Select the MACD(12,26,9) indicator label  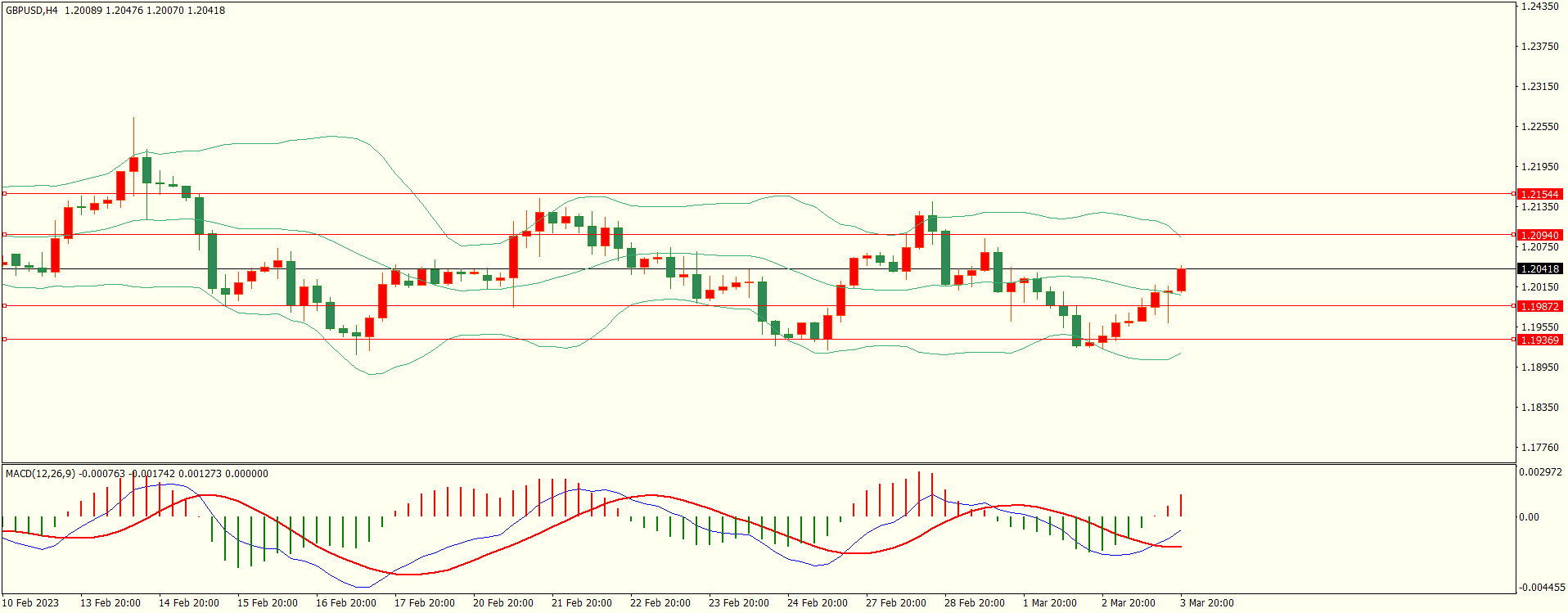click(40, 474)
